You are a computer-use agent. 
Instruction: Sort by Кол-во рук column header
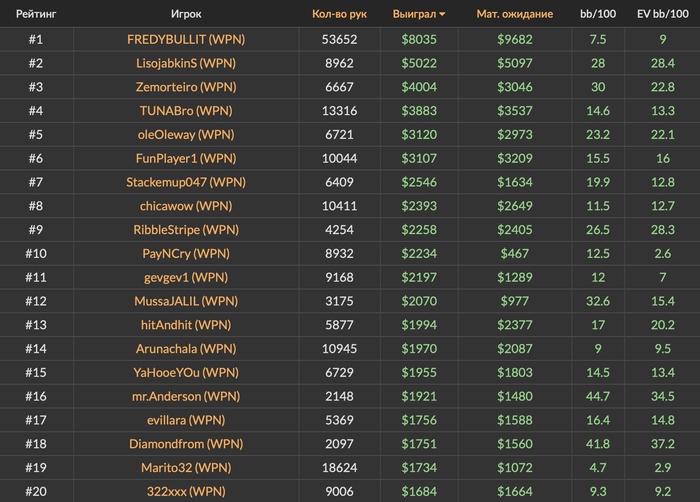339,14
